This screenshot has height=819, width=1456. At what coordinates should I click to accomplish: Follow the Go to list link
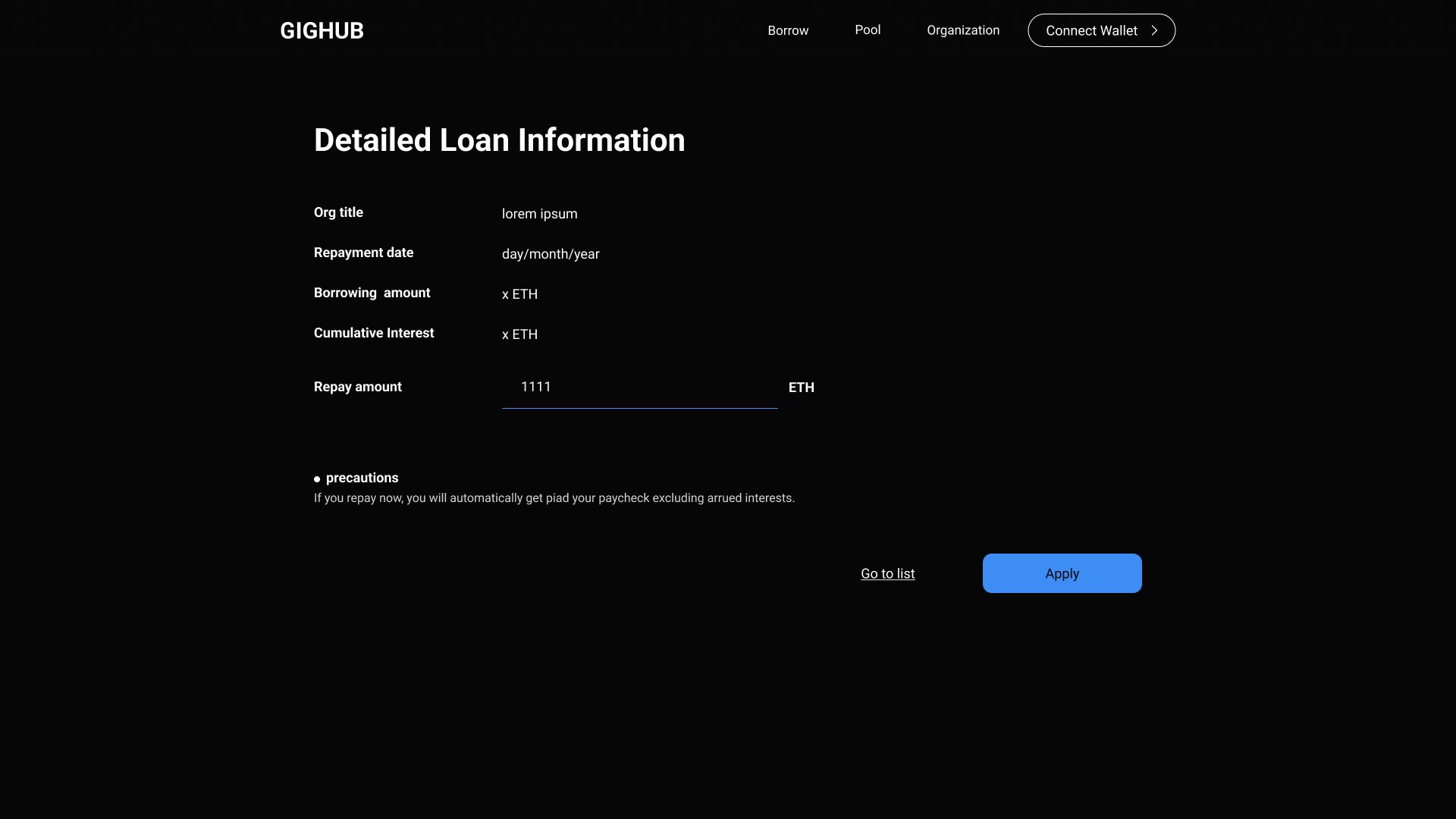click(x=887, y=573)
